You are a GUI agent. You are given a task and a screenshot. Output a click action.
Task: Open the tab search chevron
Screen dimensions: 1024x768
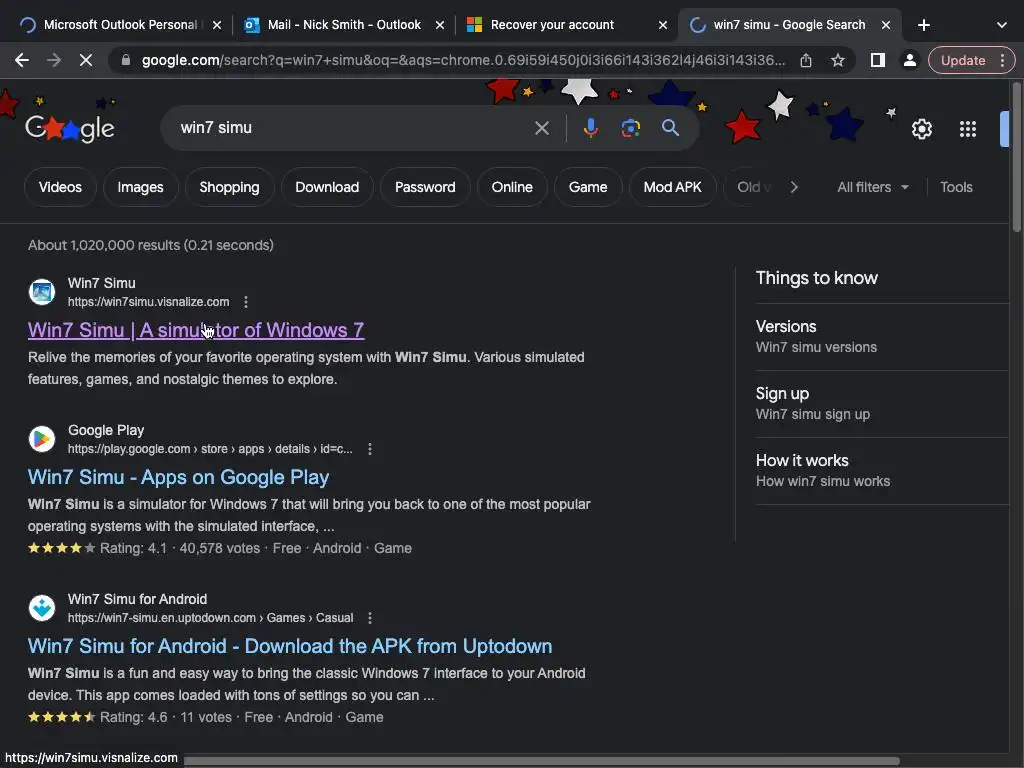pos(1001,25)
